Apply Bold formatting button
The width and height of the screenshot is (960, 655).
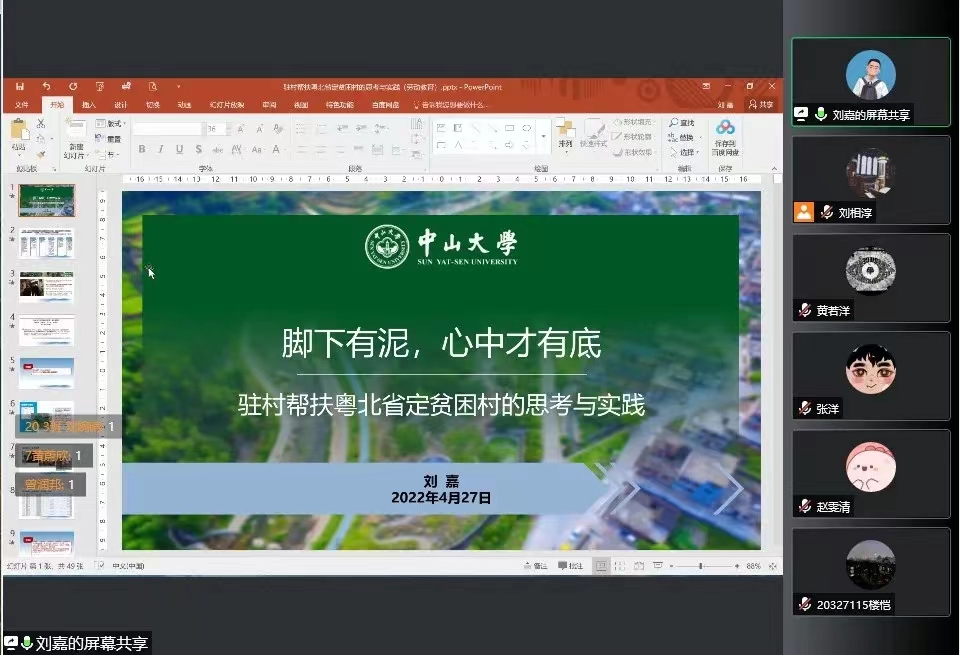coord(142,150)
